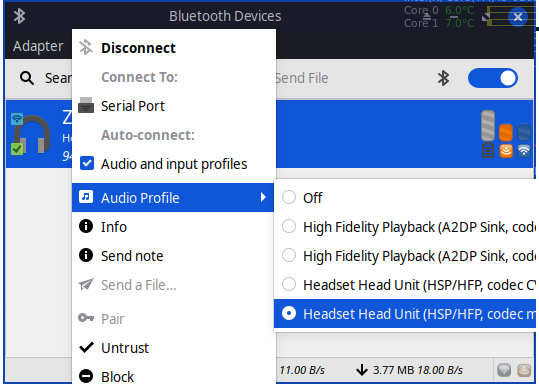Click the Bluetooth Devices window title
Image resolution: width=539 pixels, height=387 pixels.
225,16
